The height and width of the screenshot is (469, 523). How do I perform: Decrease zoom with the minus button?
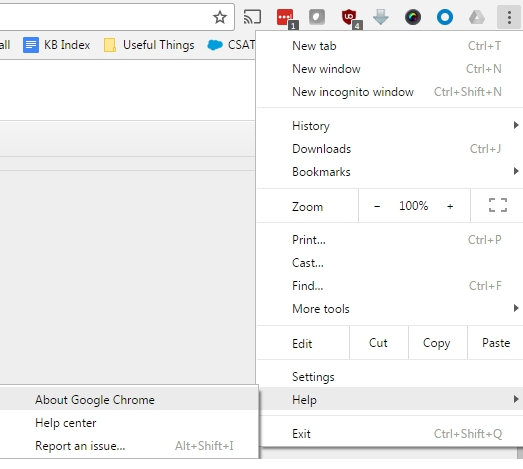click(377, 206)
